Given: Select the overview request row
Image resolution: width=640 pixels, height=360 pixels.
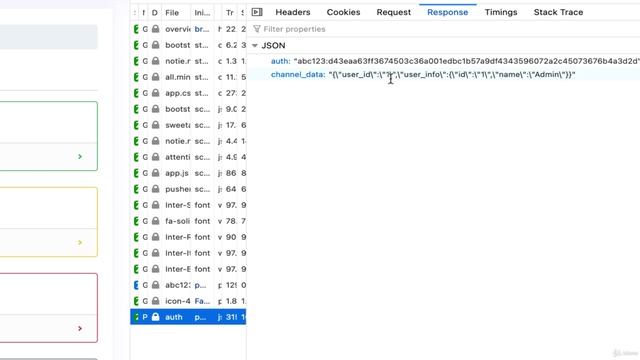Looking at the screenshot, I should tap(189, 29).
